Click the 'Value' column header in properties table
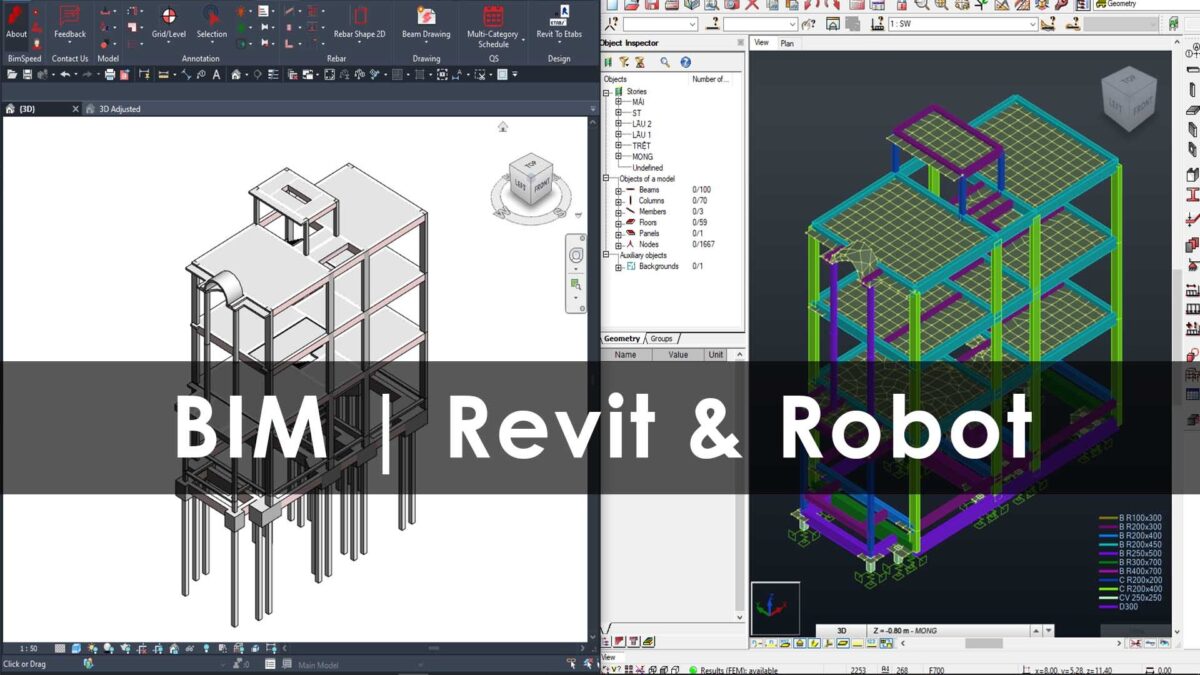Screen dimensions: 1200x675 click(x=678, y=355)
